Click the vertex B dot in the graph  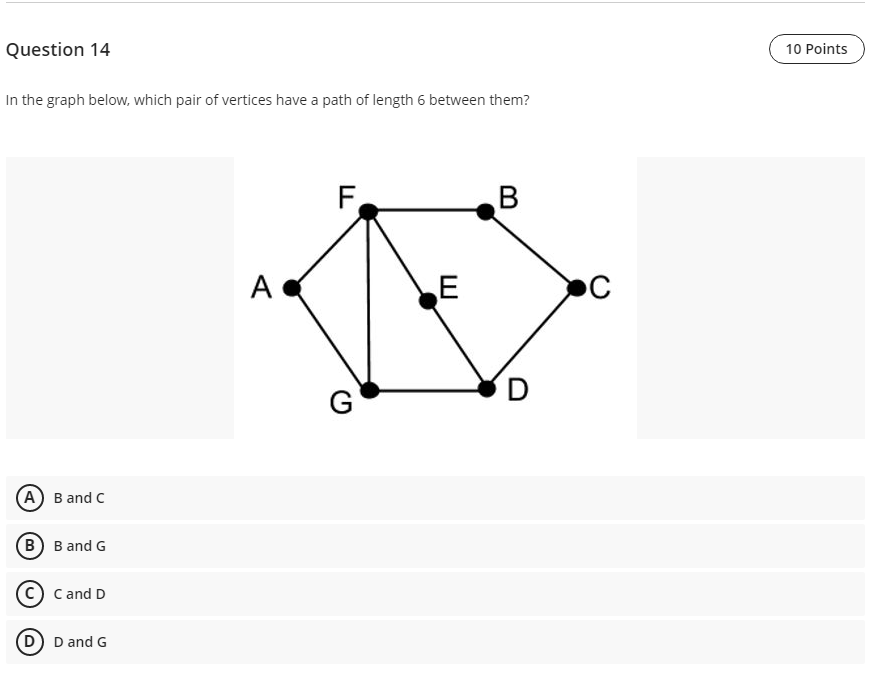pos(484,209)
